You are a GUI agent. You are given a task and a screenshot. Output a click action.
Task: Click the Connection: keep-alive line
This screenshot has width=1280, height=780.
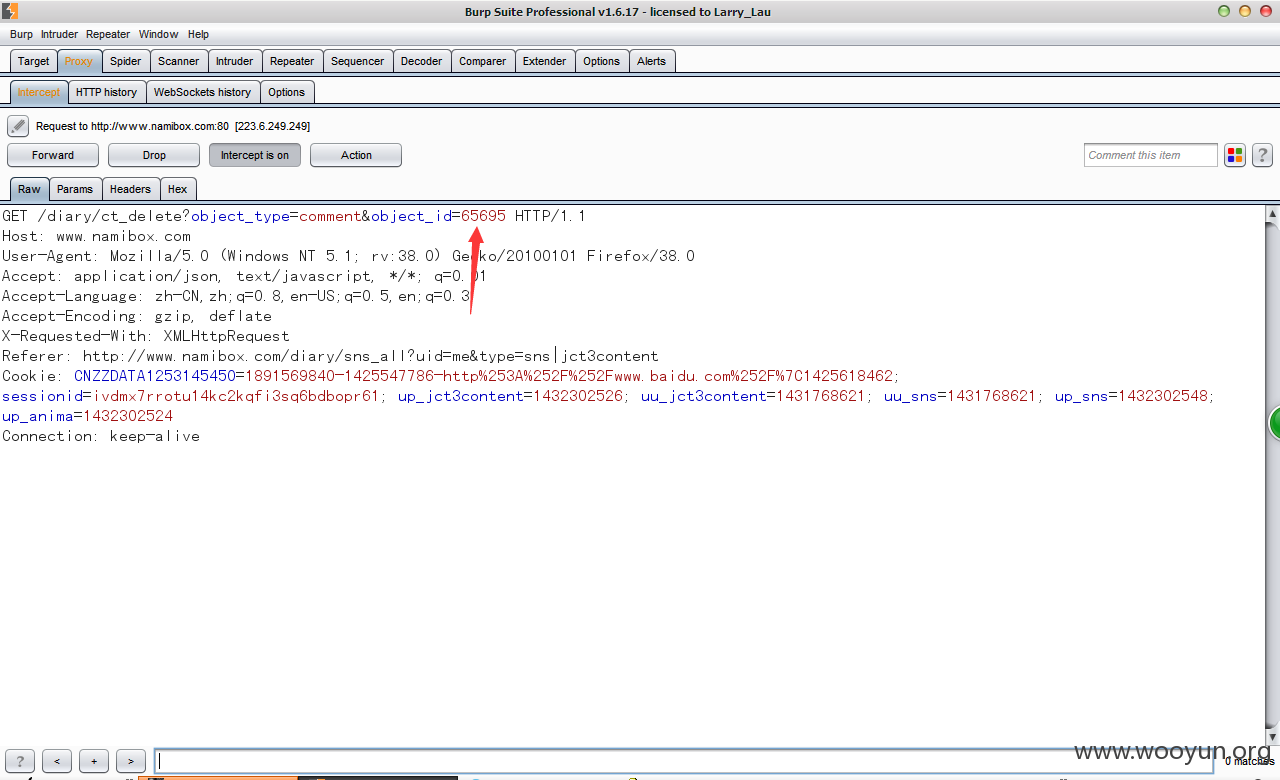coord(101,436)
